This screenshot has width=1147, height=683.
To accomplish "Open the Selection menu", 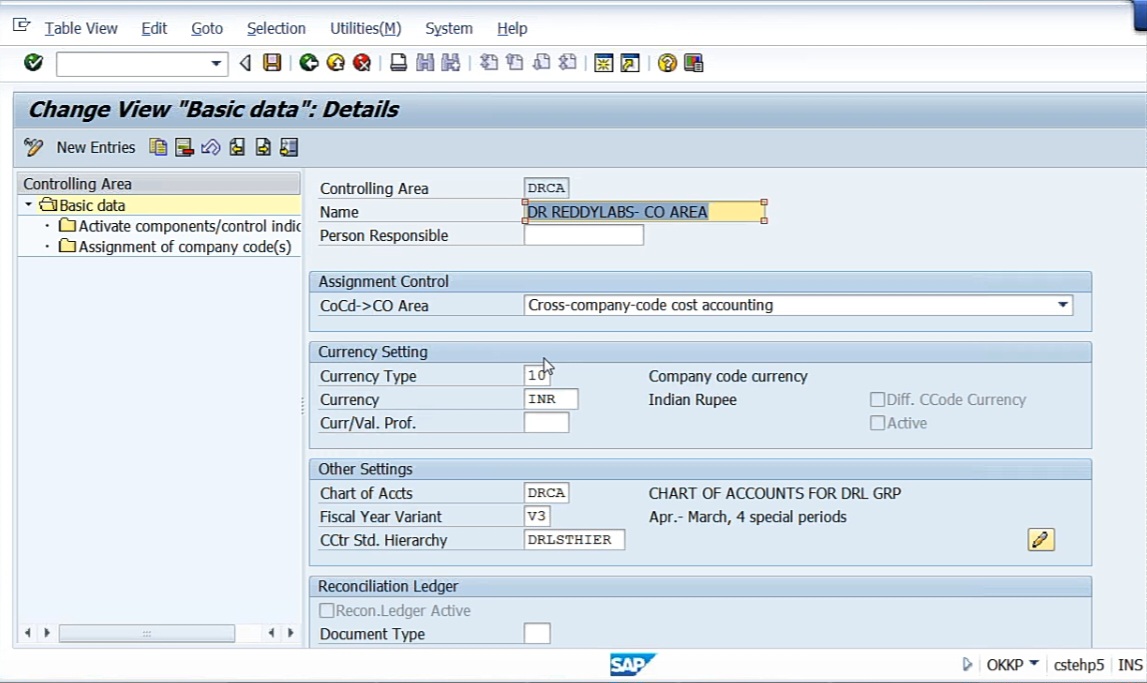I will click(276, 29).
